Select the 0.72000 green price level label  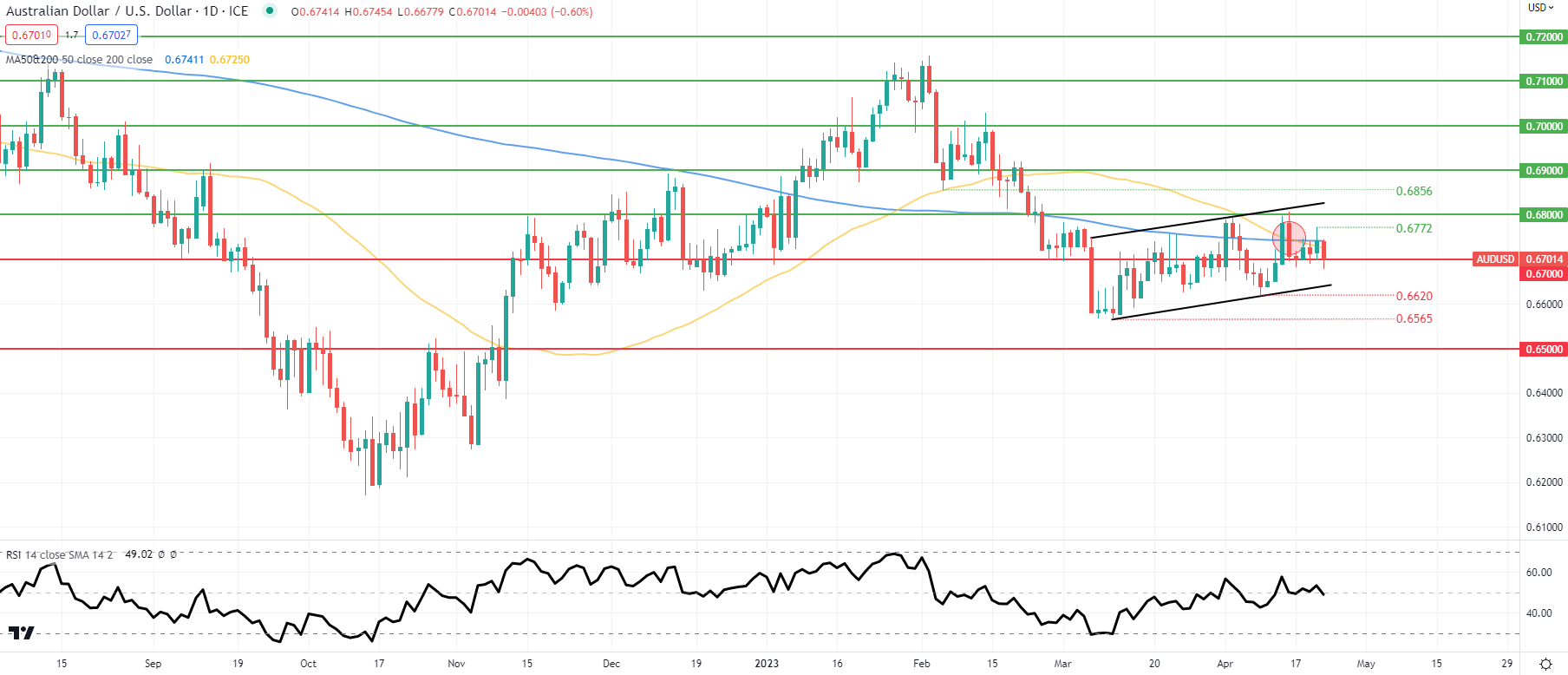tap(1544, 37)
